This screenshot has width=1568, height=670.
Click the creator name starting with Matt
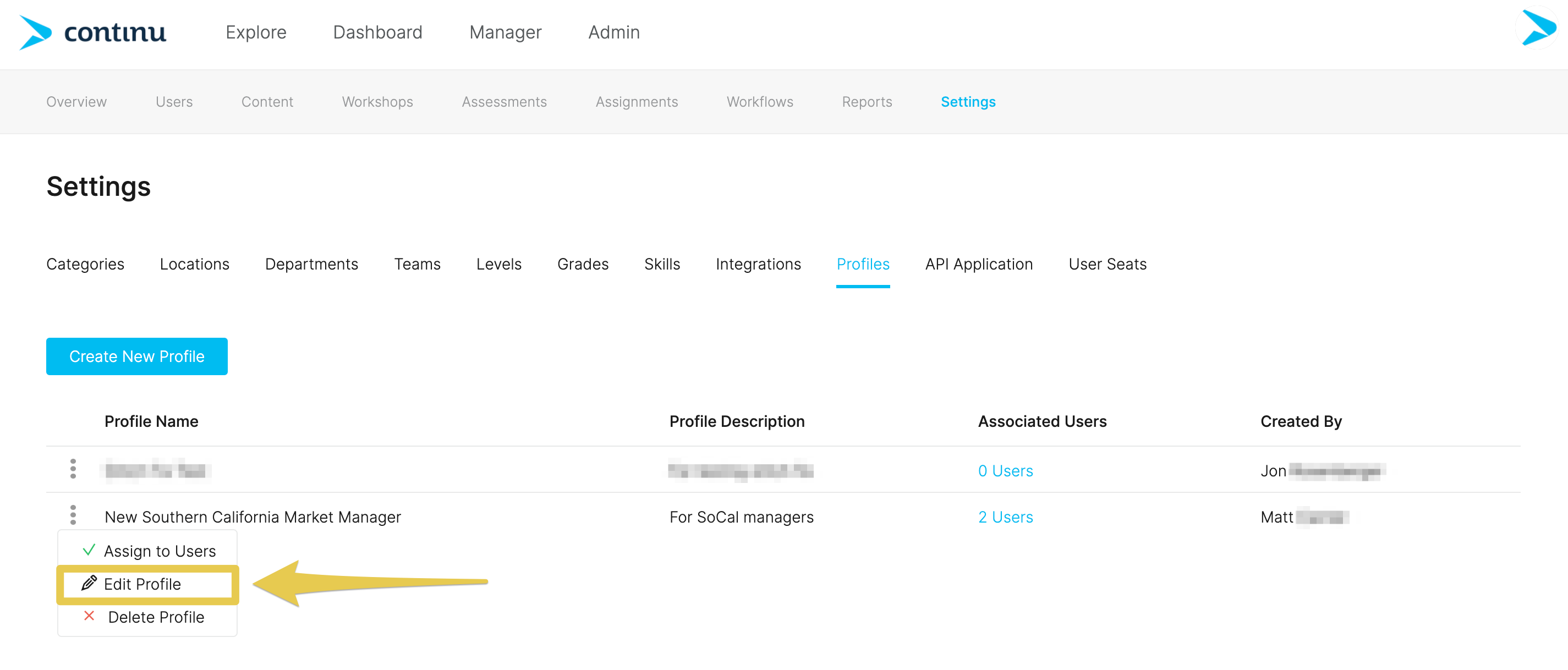(1304, 517)
